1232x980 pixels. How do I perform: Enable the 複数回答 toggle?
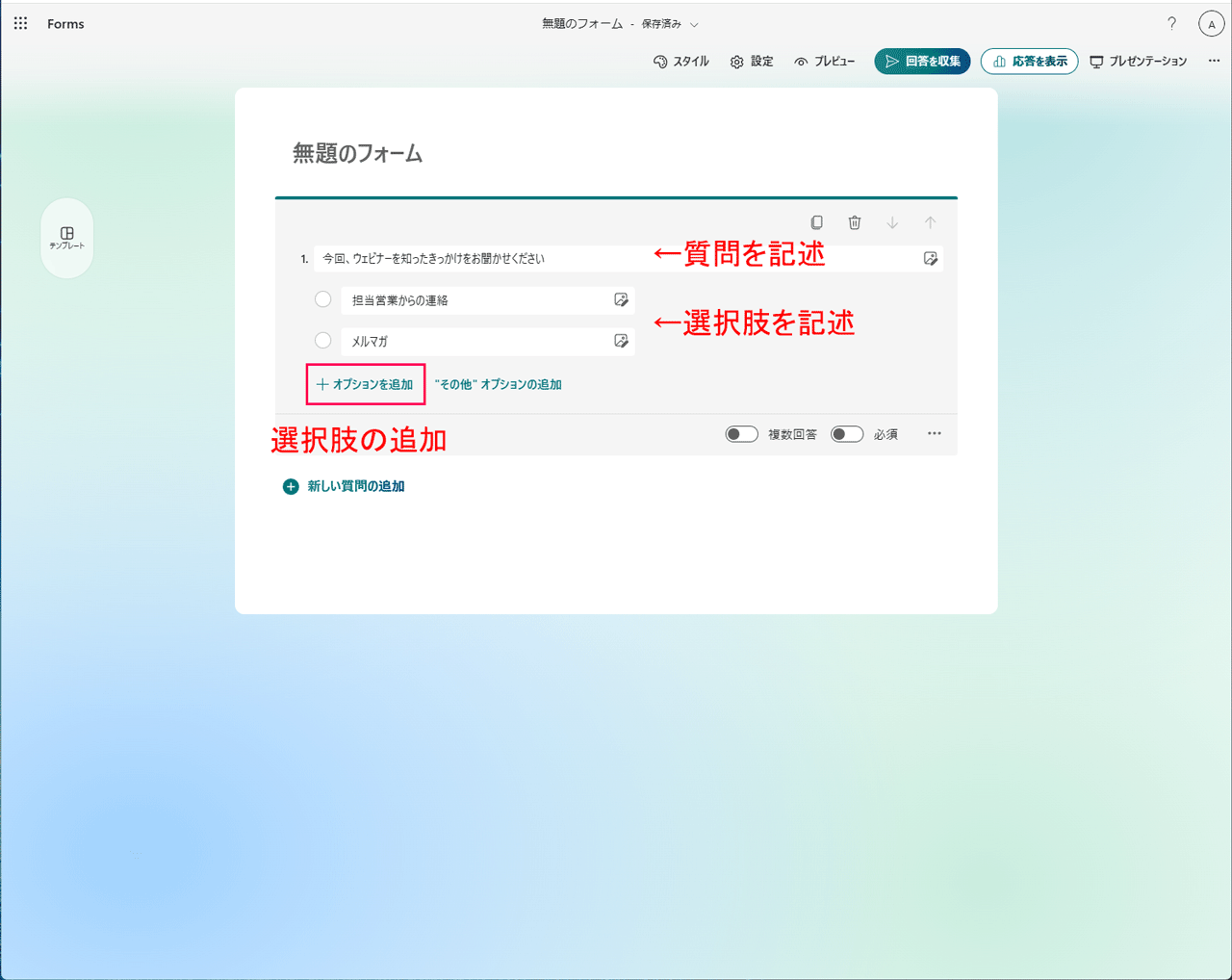point(741,433)
